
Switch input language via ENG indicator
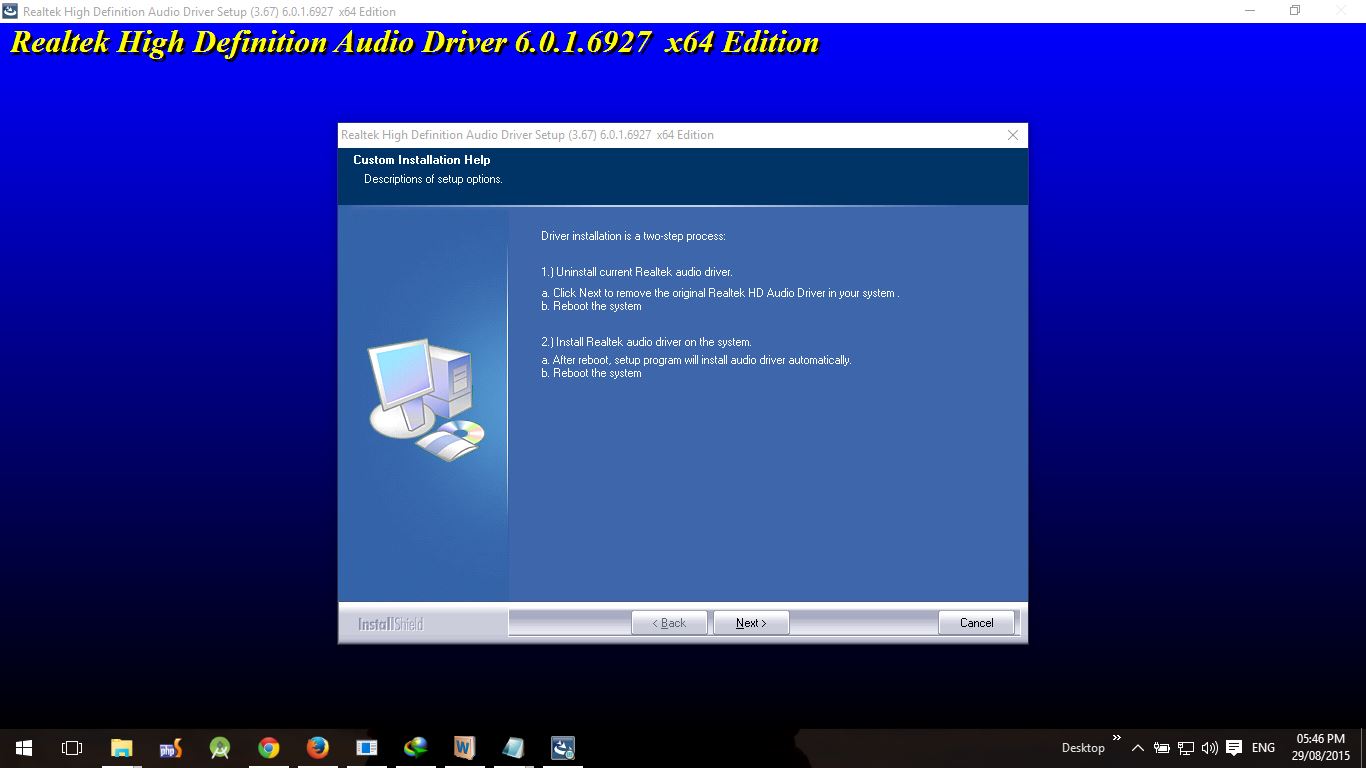tap(1263, 748)
